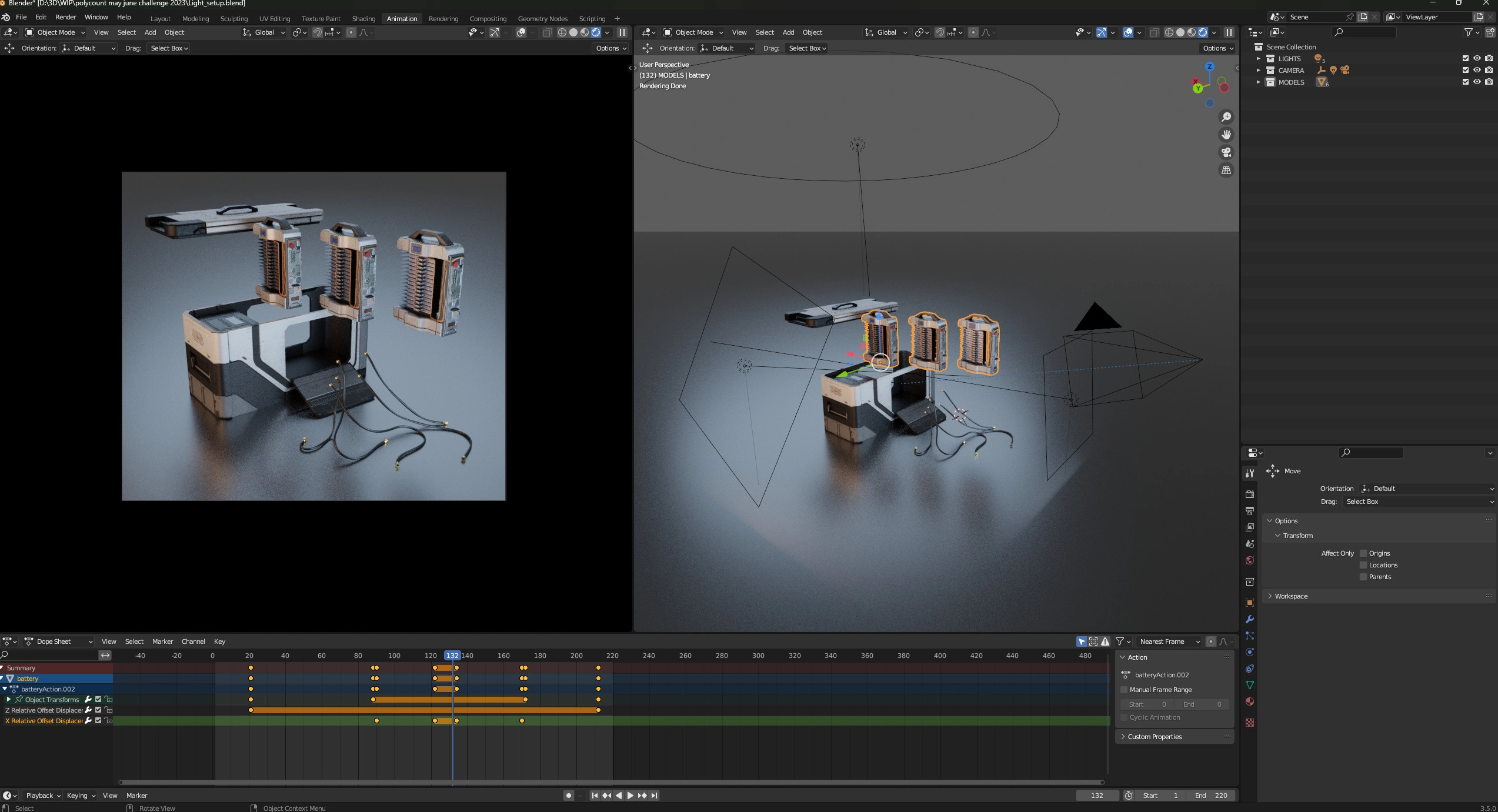Viewport: 1498px width, 812px height.
Task: Switch to the Shading workspace tab
Action: [363, 19]
